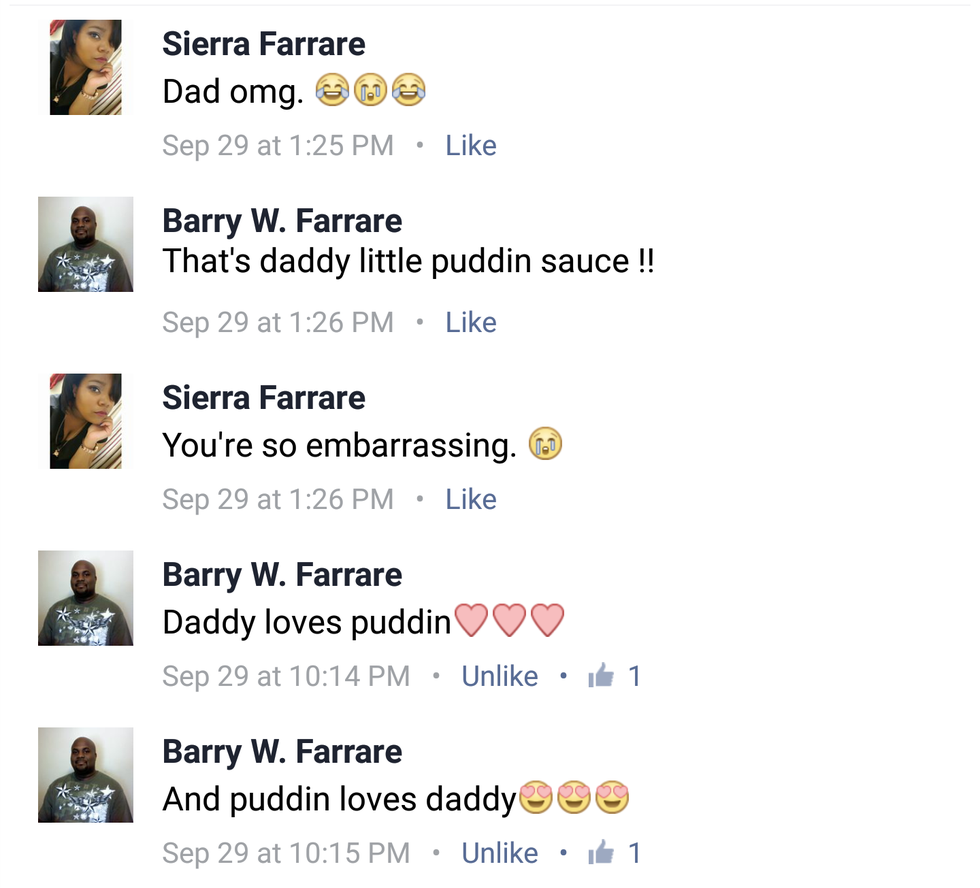
Task: Like the 'You're so embarrassing.' comment
Action: point(471,499)
